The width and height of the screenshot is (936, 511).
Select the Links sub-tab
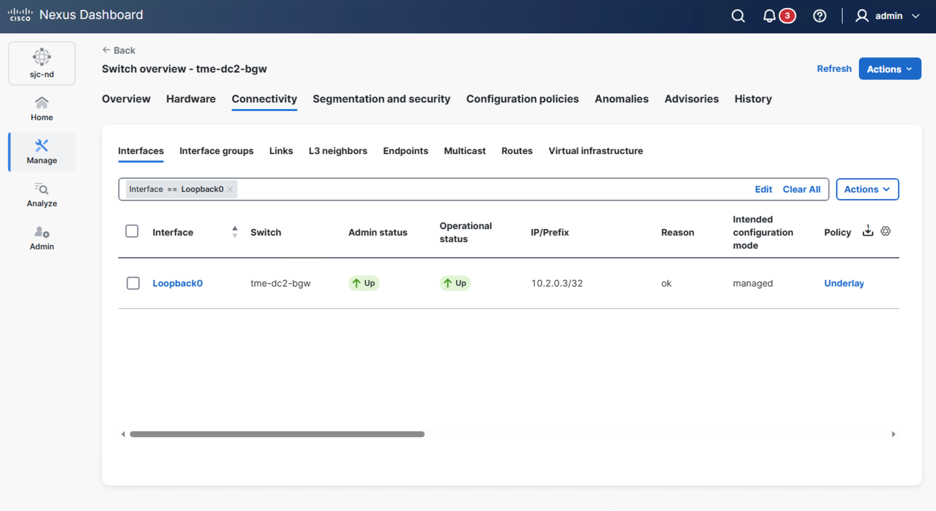(281, 151)
